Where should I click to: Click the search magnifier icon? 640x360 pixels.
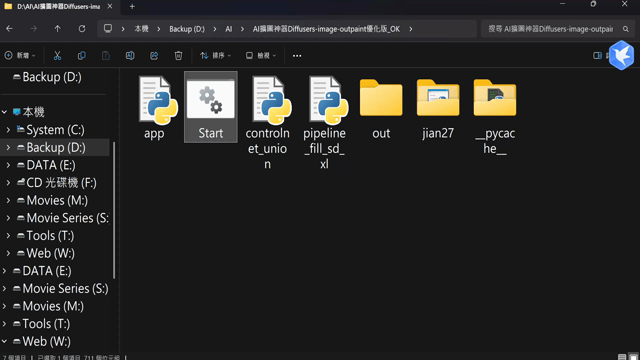click(x=626, y=29)
